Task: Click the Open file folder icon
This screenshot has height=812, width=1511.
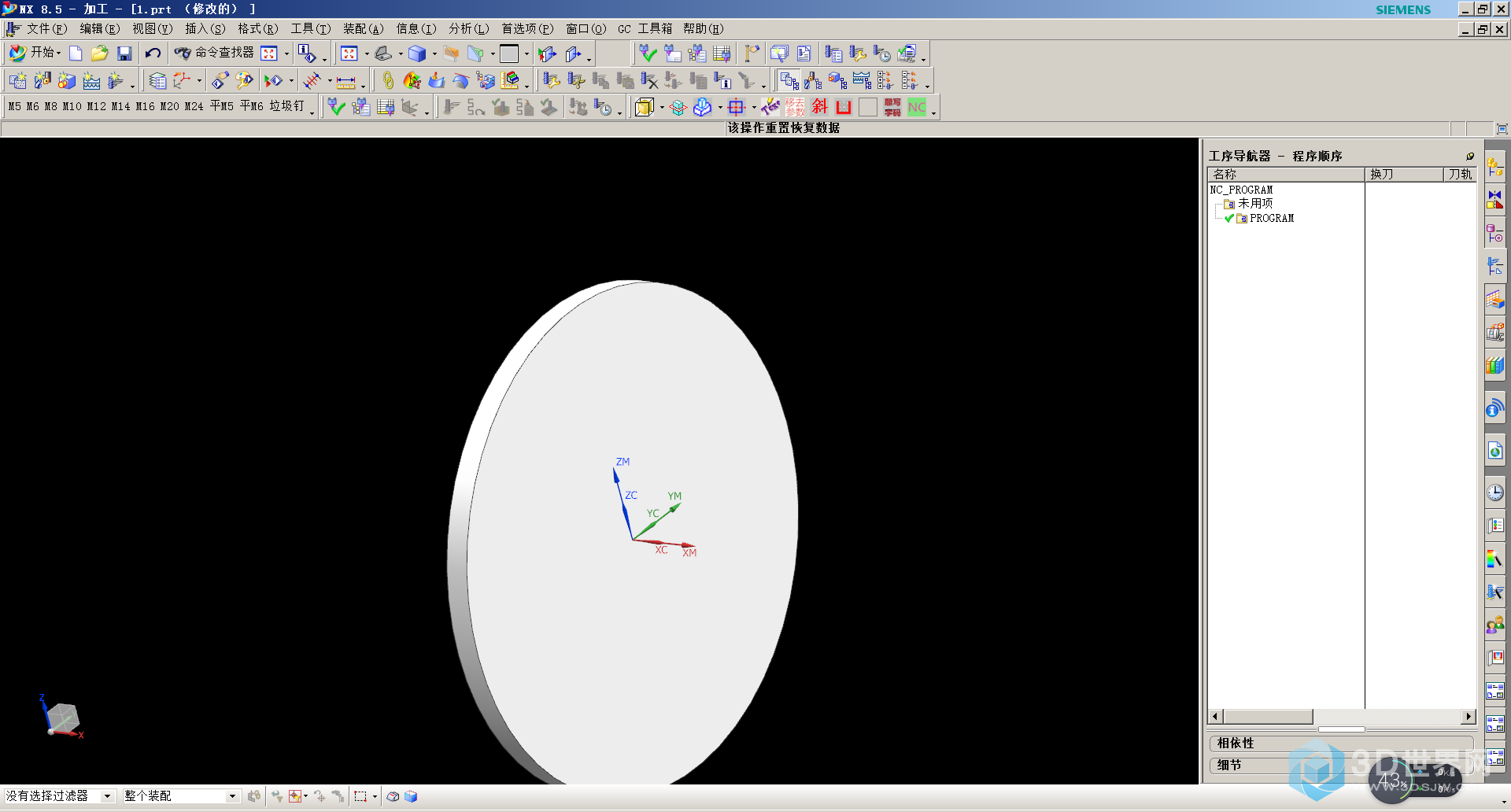Action: pos(99,54)
